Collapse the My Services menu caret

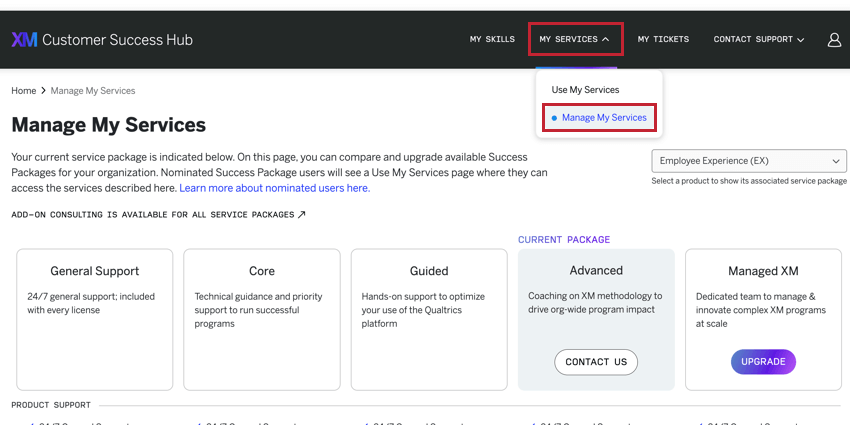(606, 40)
